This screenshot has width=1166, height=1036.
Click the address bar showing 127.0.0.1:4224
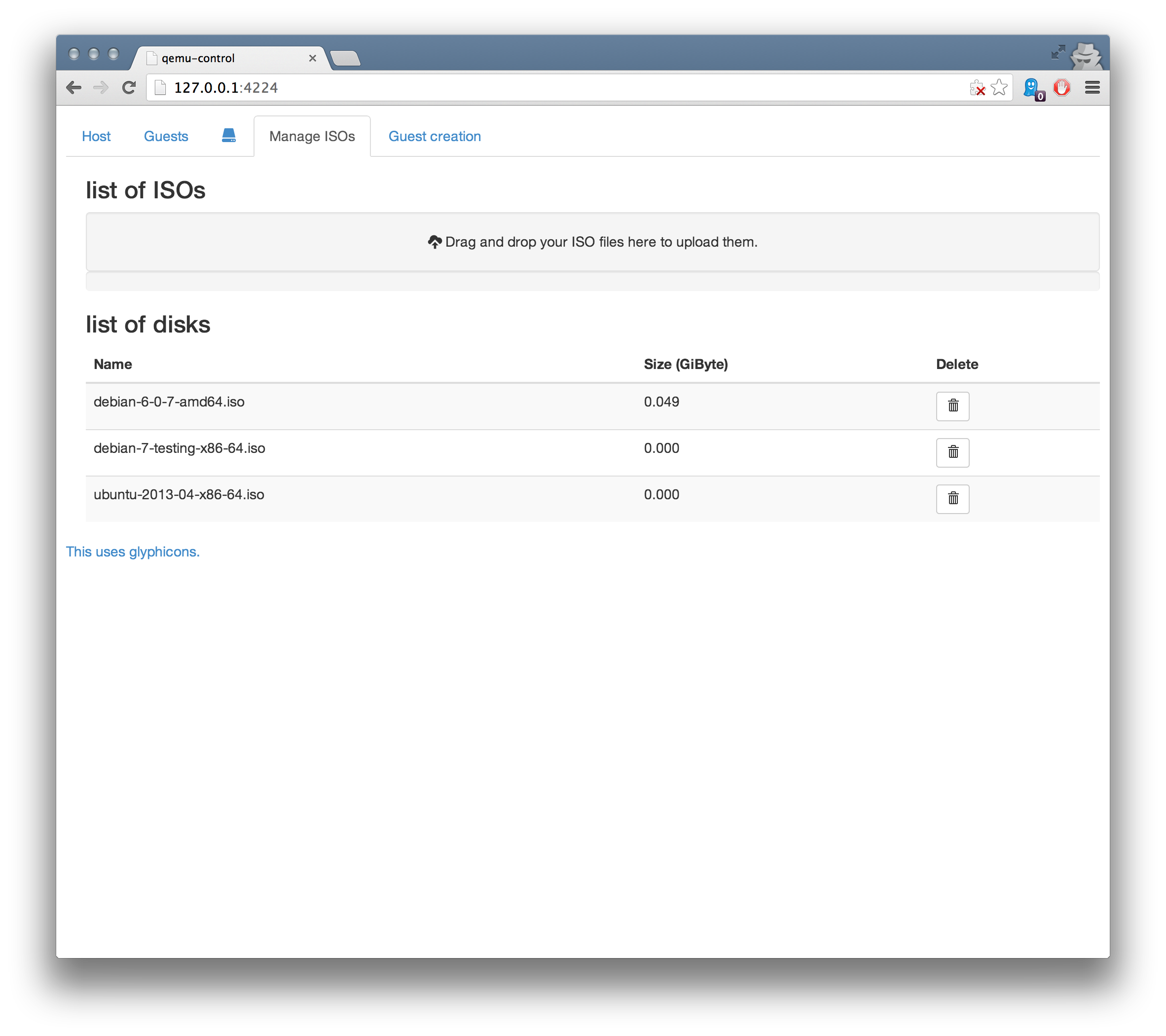tap(513, 87)
